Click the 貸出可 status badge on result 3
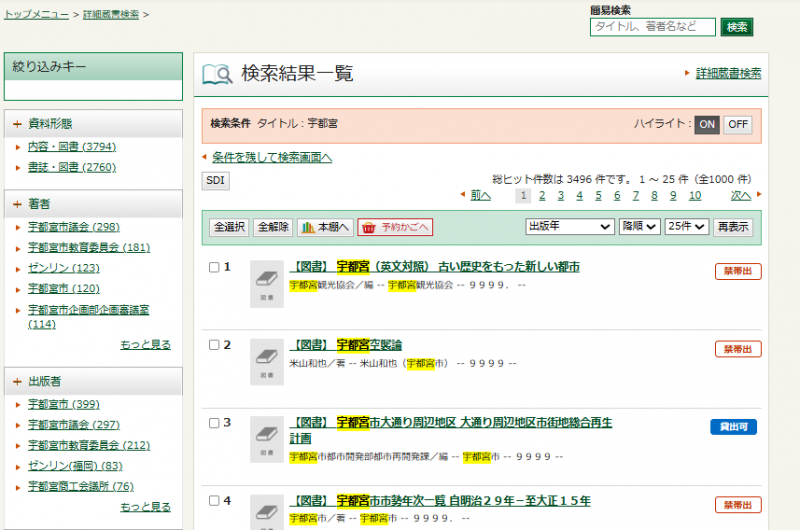The image size is (800, 530). pos(734,427)
